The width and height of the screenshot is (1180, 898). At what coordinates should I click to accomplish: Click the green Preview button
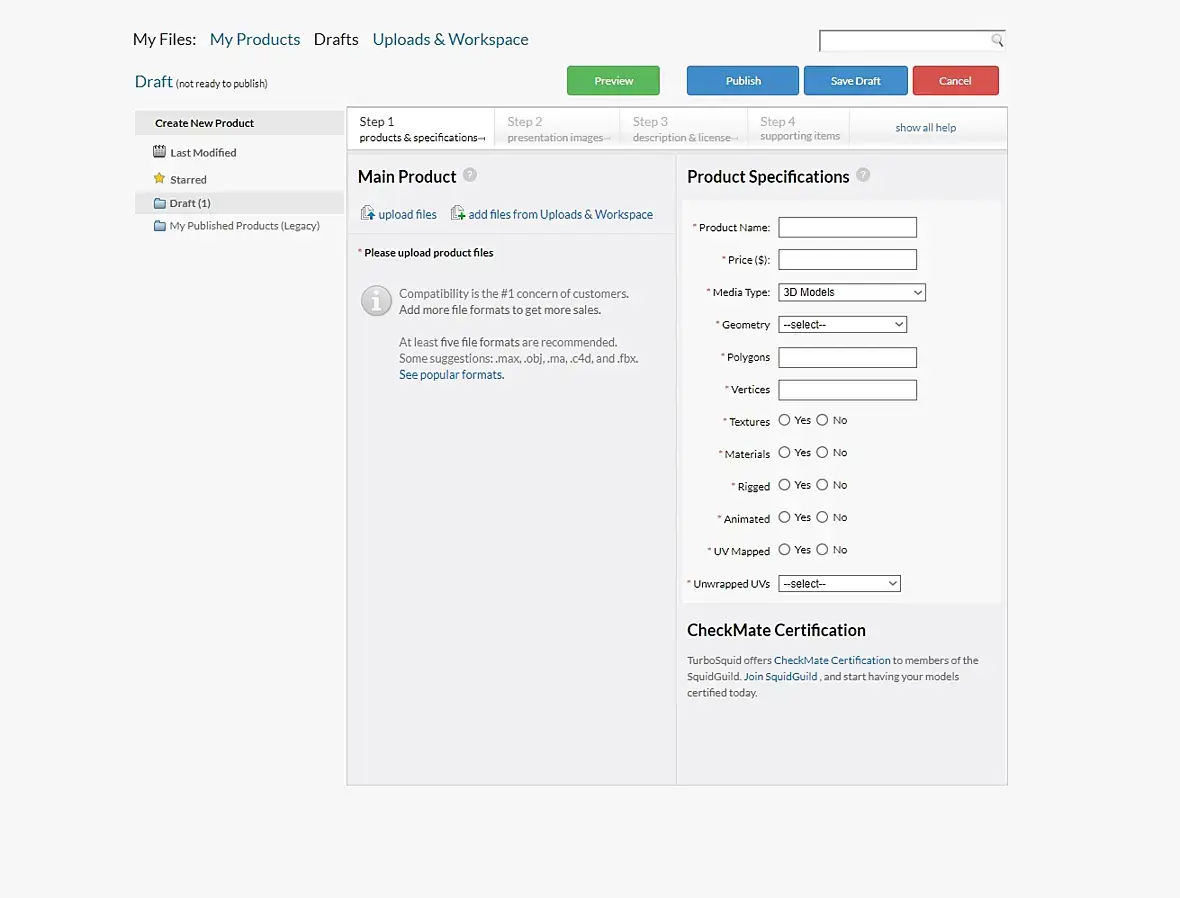(613, 81)
